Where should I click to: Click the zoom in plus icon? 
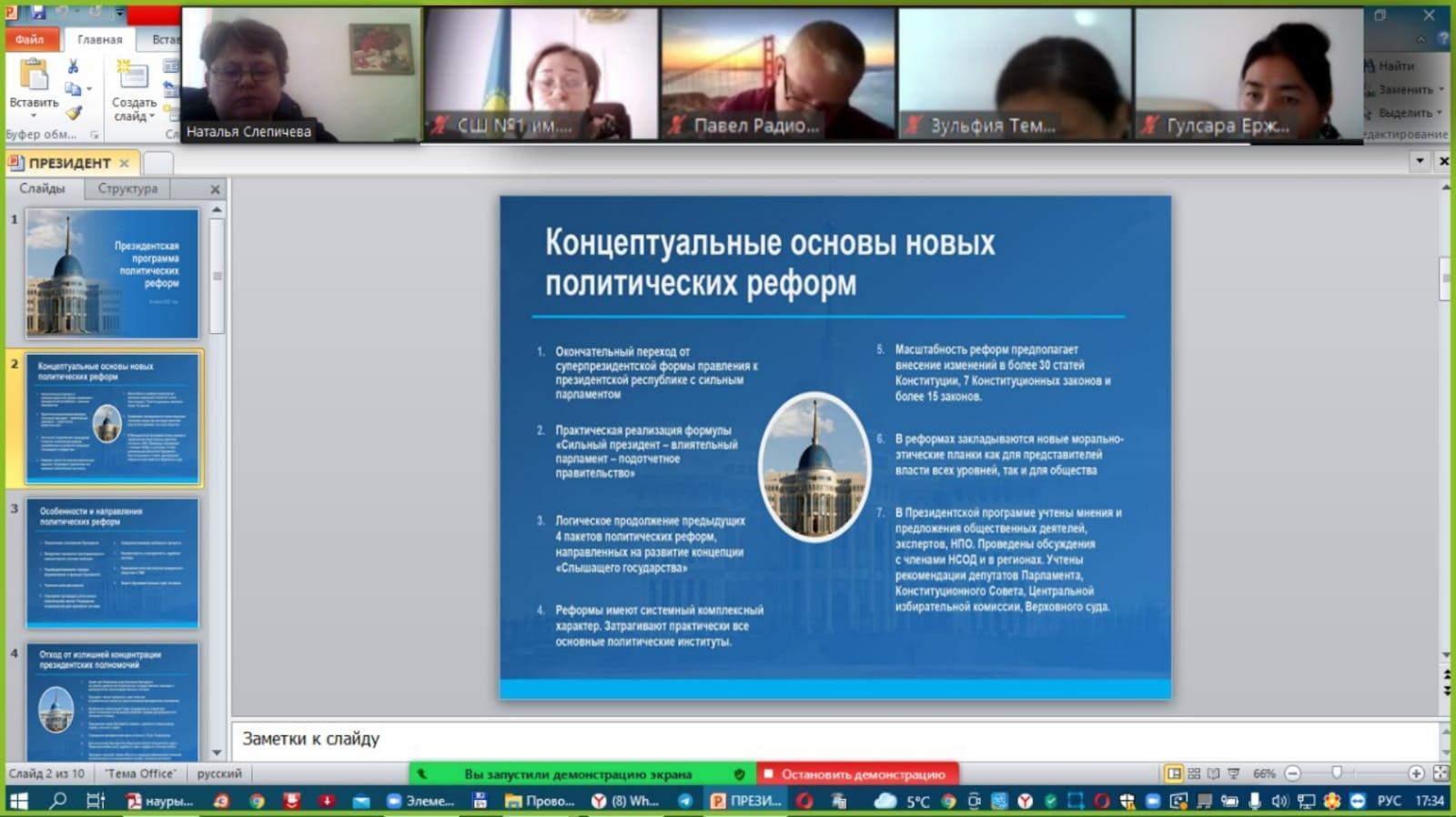point(1415,773)
